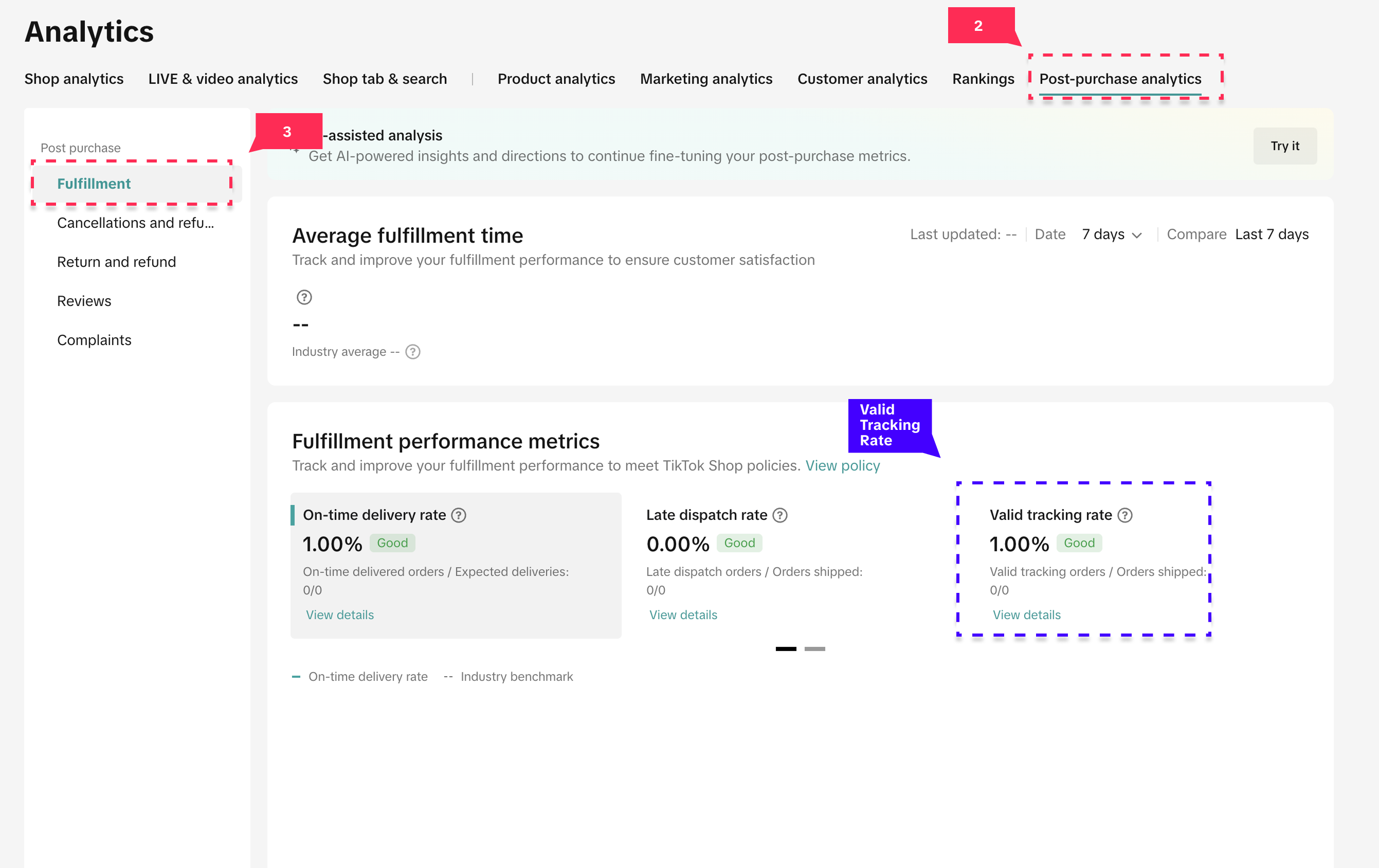Open the Shop analytics tab
The image size is (1379, 868).
click(74, 79)
